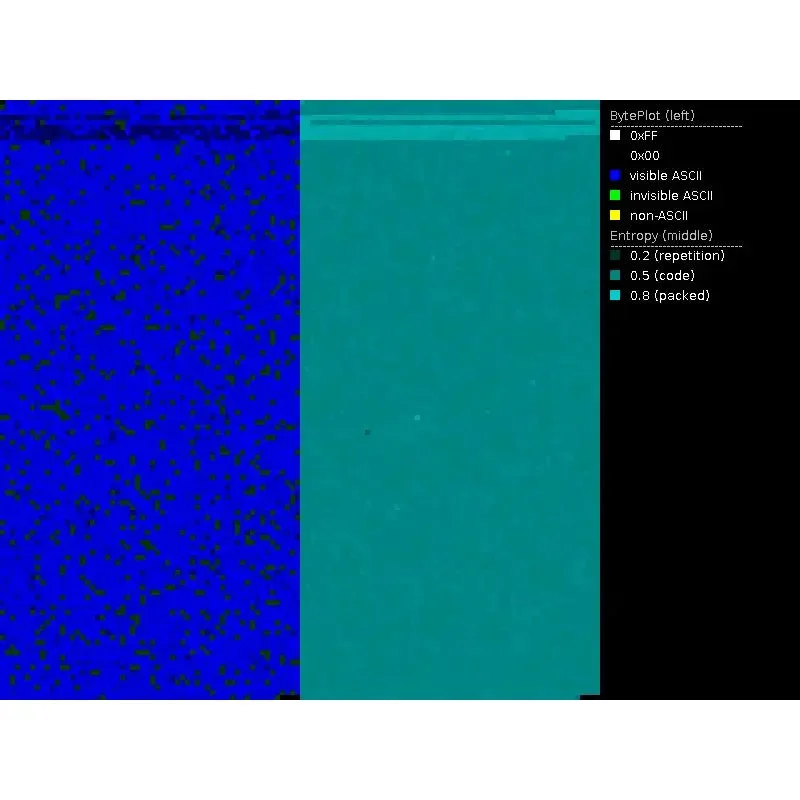This screenshot has width=800, height=800.
Task: Click the green invisible ASCII swatch
Action: (615, 195)
